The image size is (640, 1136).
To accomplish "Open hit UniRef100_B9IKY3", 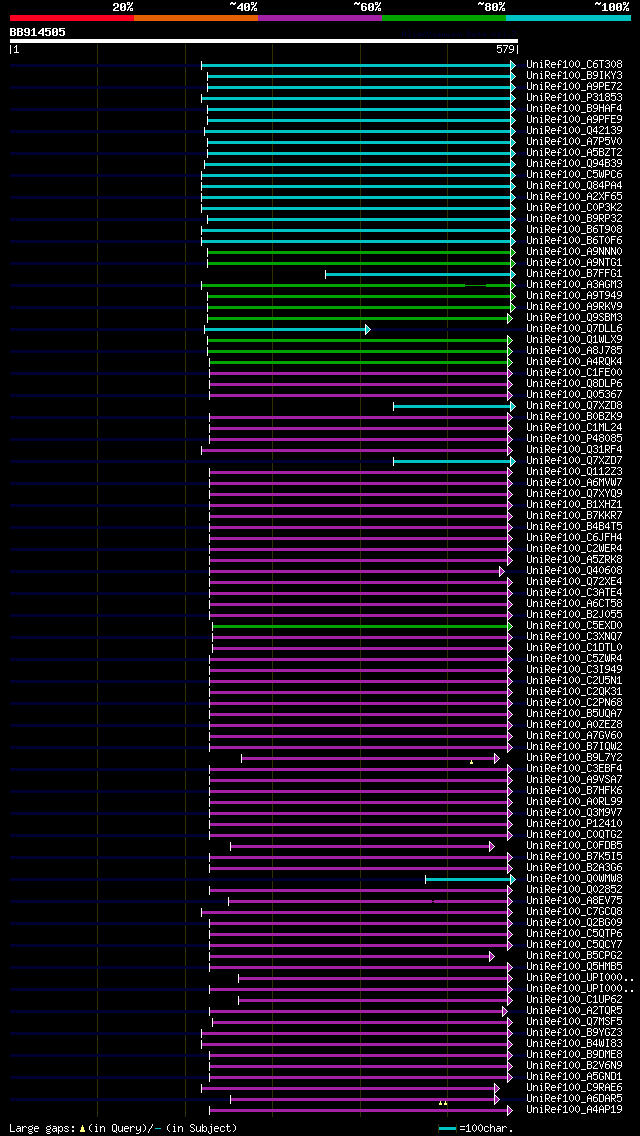I will tap(574, 75).
